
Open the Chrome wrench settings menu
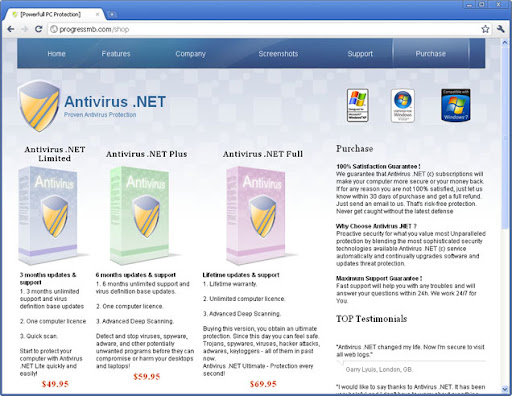(500, 29)
